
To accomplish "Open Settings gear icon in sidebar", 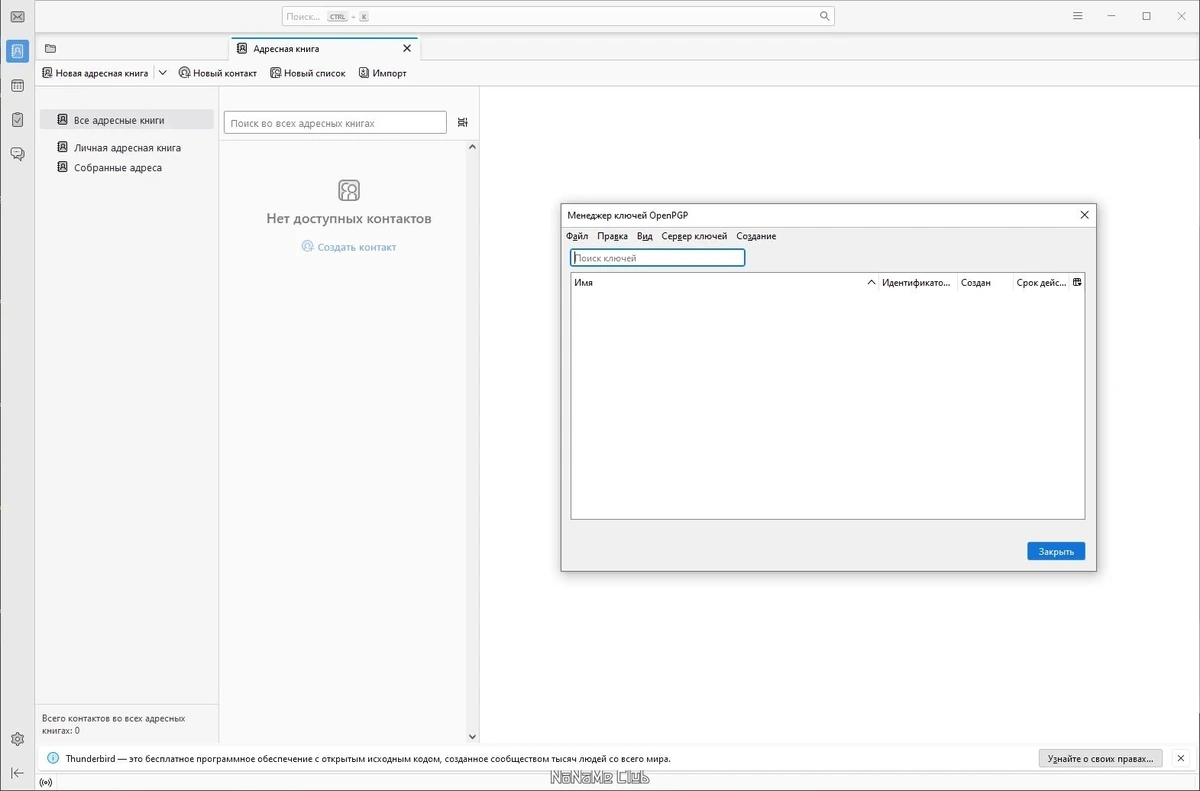I will (17, 739).
